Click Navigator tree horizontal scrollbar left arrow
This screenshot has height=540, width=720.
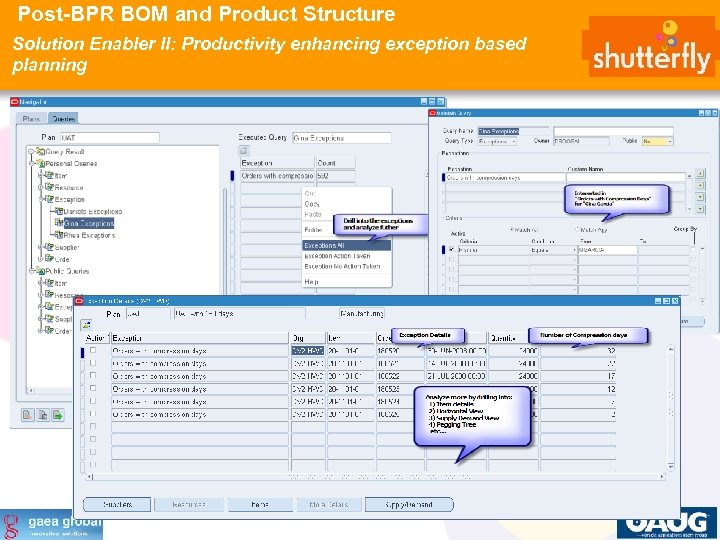31,391
